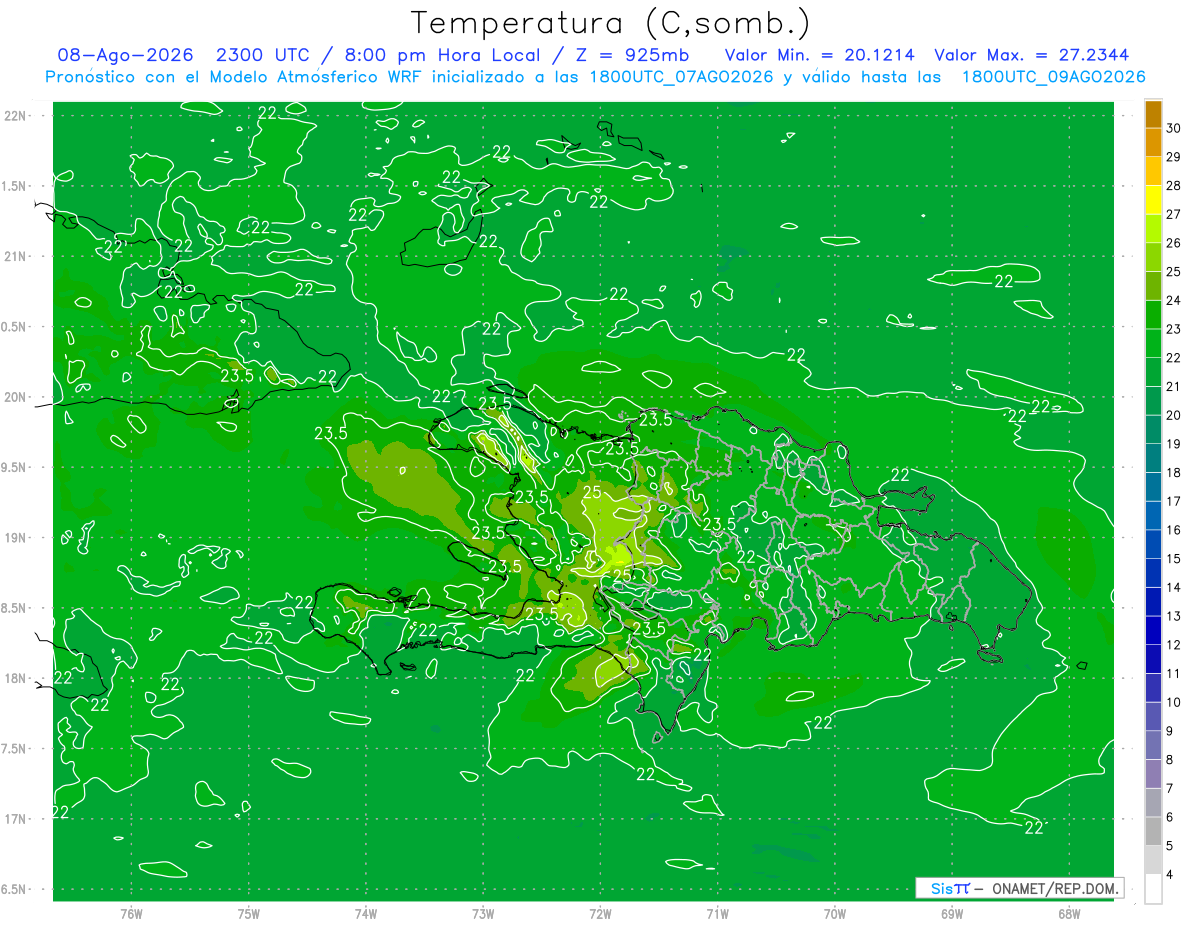Viewport: 1200px width, 927px height.
Task: Click the '19N' latitude axis label
Action: (16, 538)
